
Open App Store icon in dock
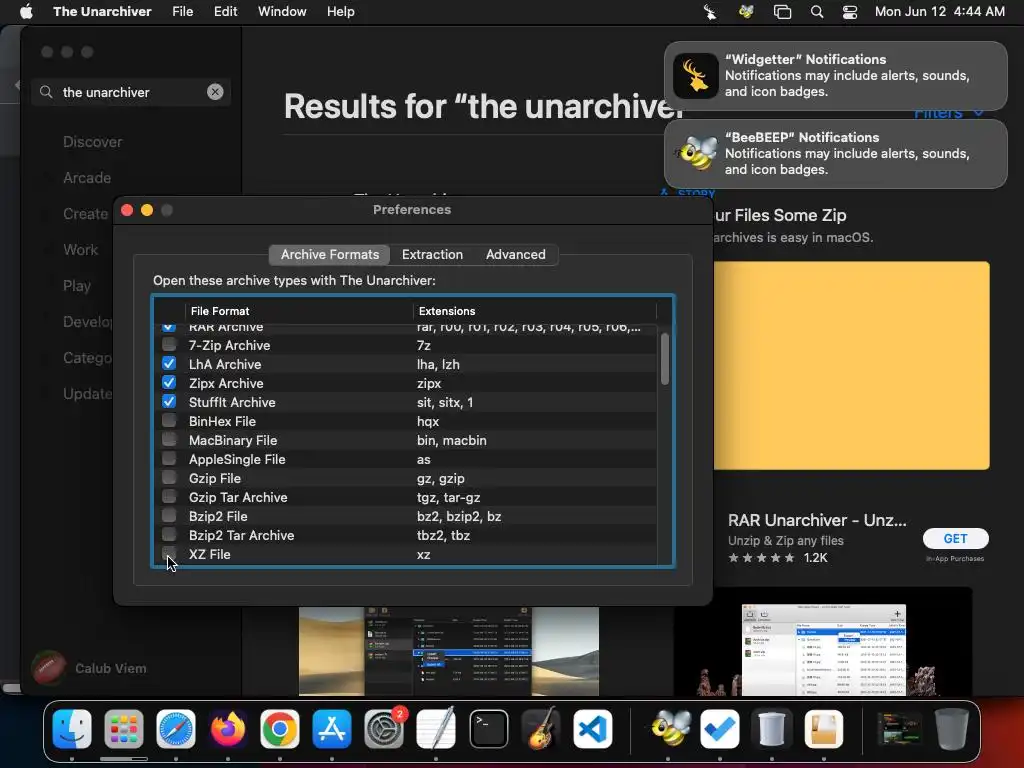point(332,729)
